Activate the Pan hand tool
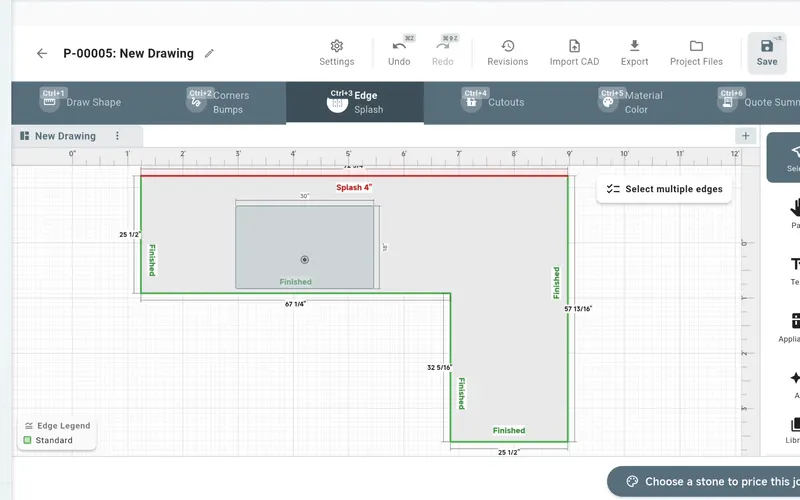Image resolution: width=800 pixels, height=500 pixels. (x=793, y=213)
